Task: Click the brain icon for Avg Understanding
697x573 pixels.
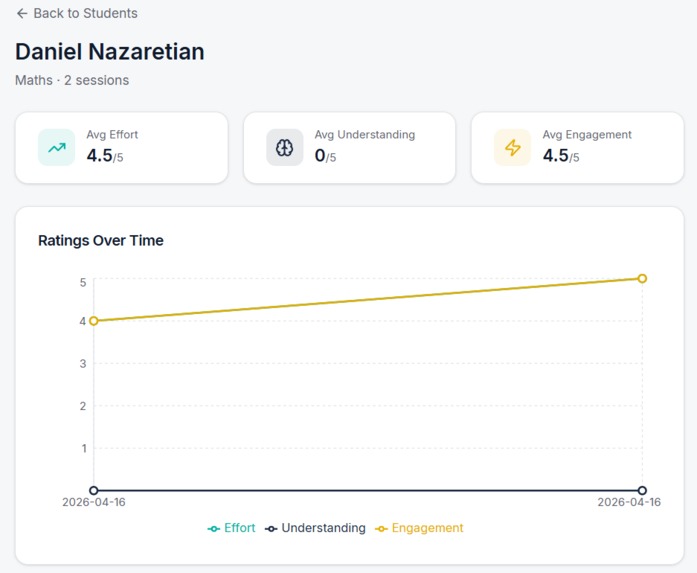Action: (284, 147)
